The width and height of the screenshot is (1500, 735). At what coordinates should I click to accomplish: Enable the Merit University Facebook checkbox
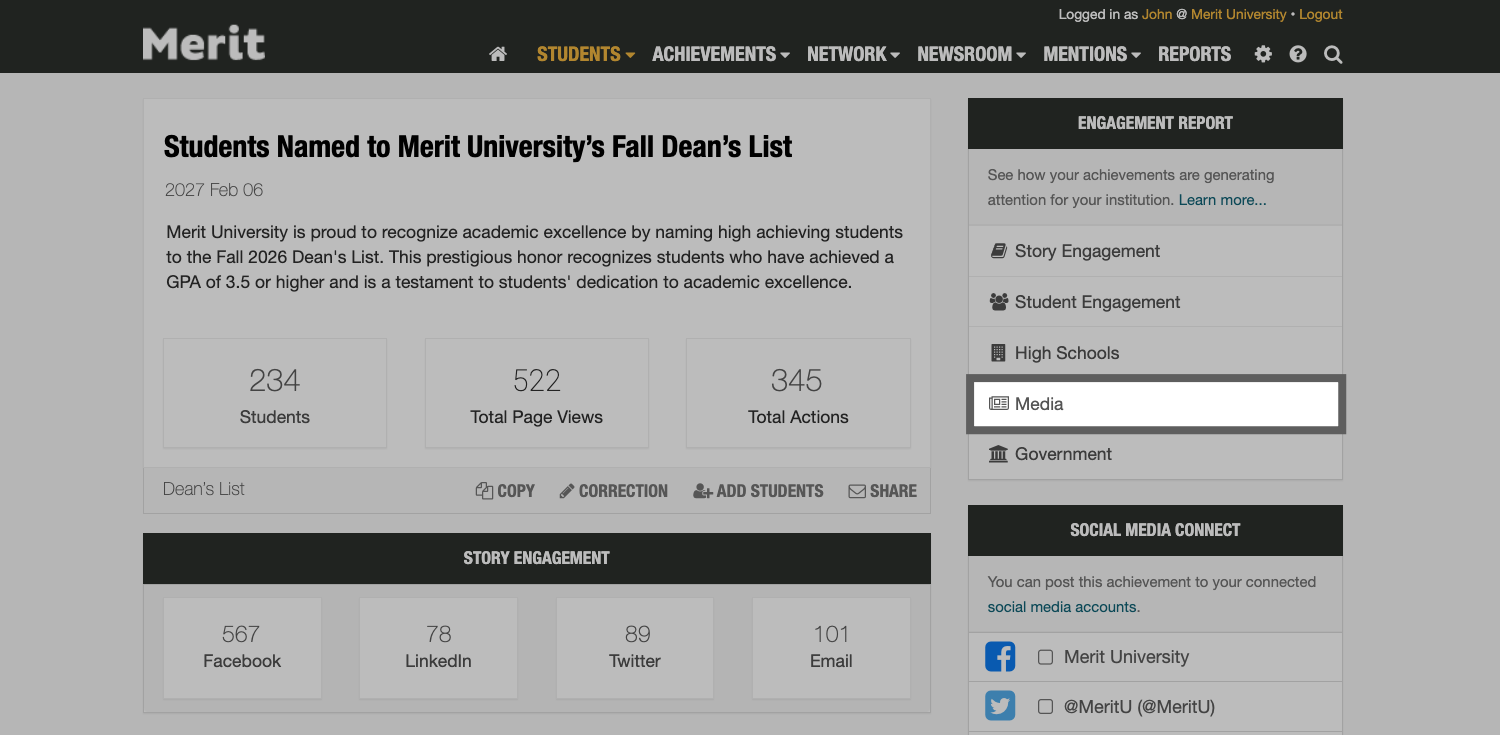(1045, 656)
